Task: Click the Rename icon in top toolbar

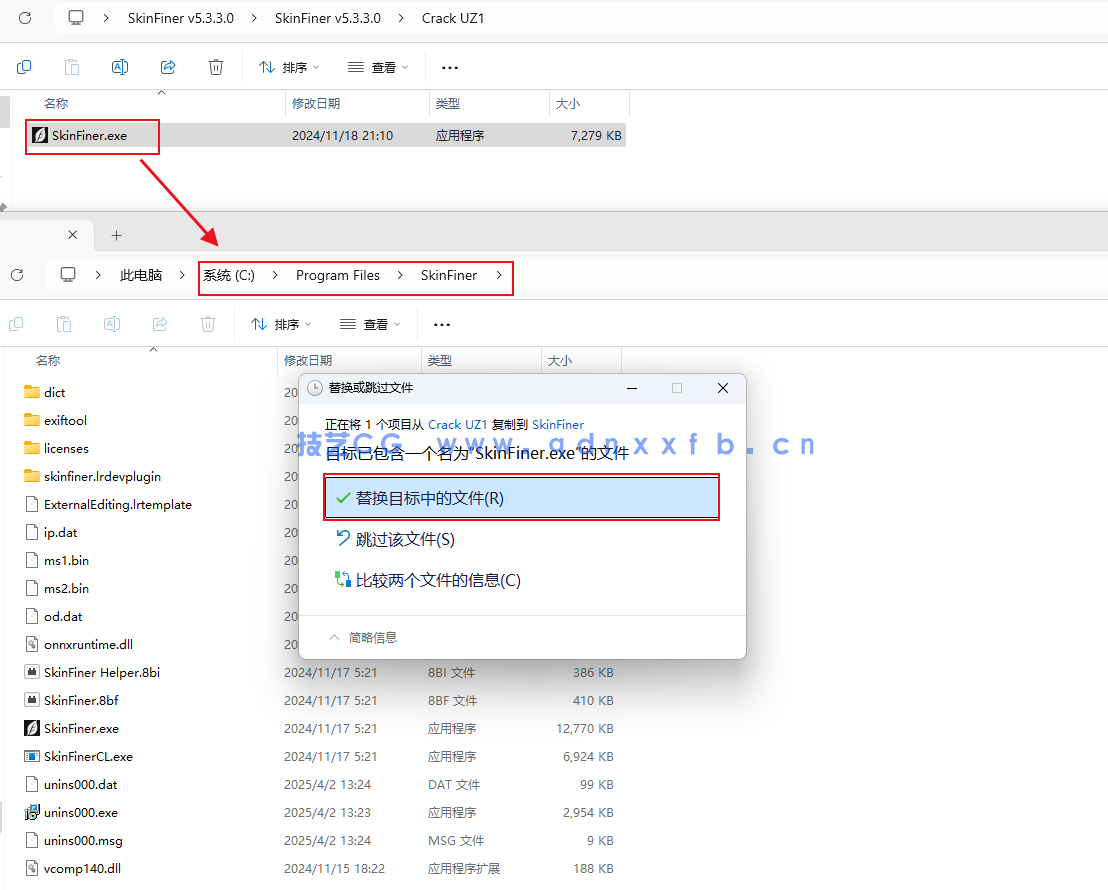Action: (x=120, y=67)
